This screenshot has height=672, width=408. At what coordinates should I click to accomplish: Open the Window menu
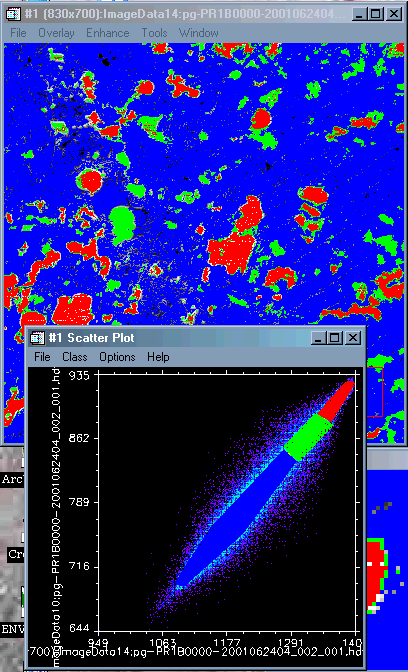point(198,33)
